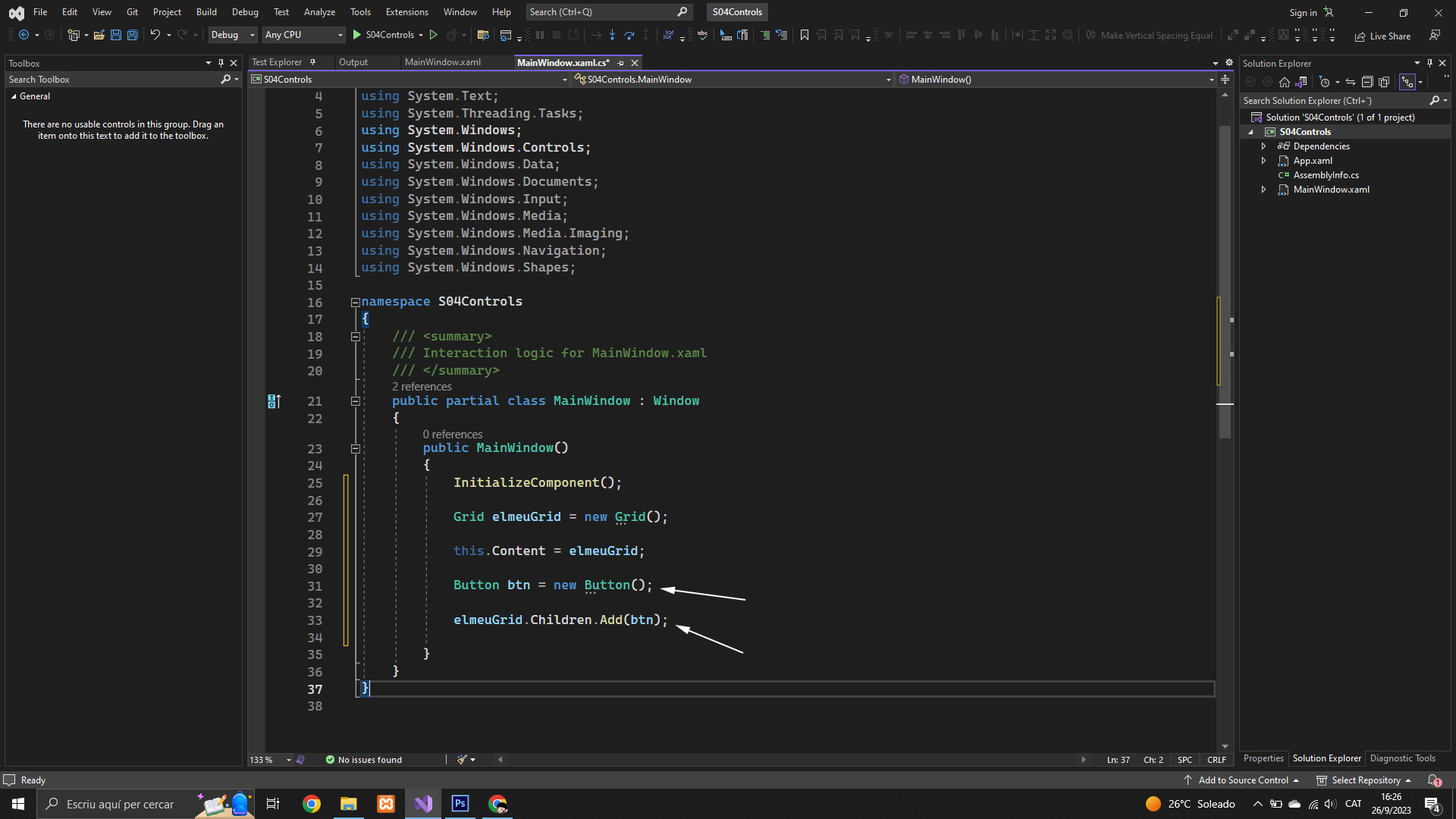Click Solution Explorer Home icon
Viewport: 1456px width, 819px height.
pos(1284,82)
